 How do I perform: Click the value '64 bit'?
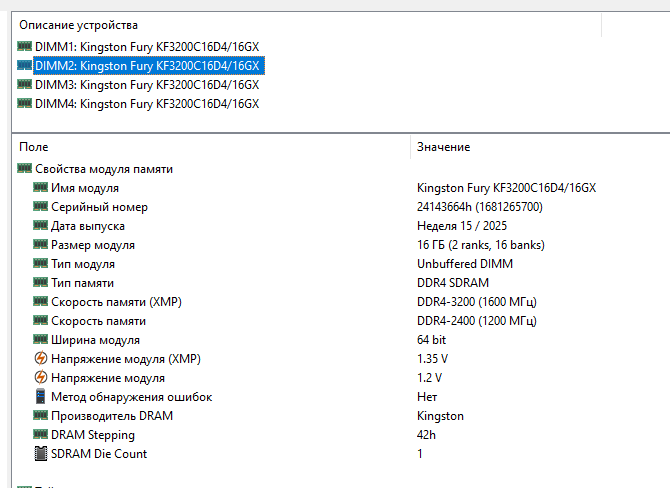[x=432, y=340]
